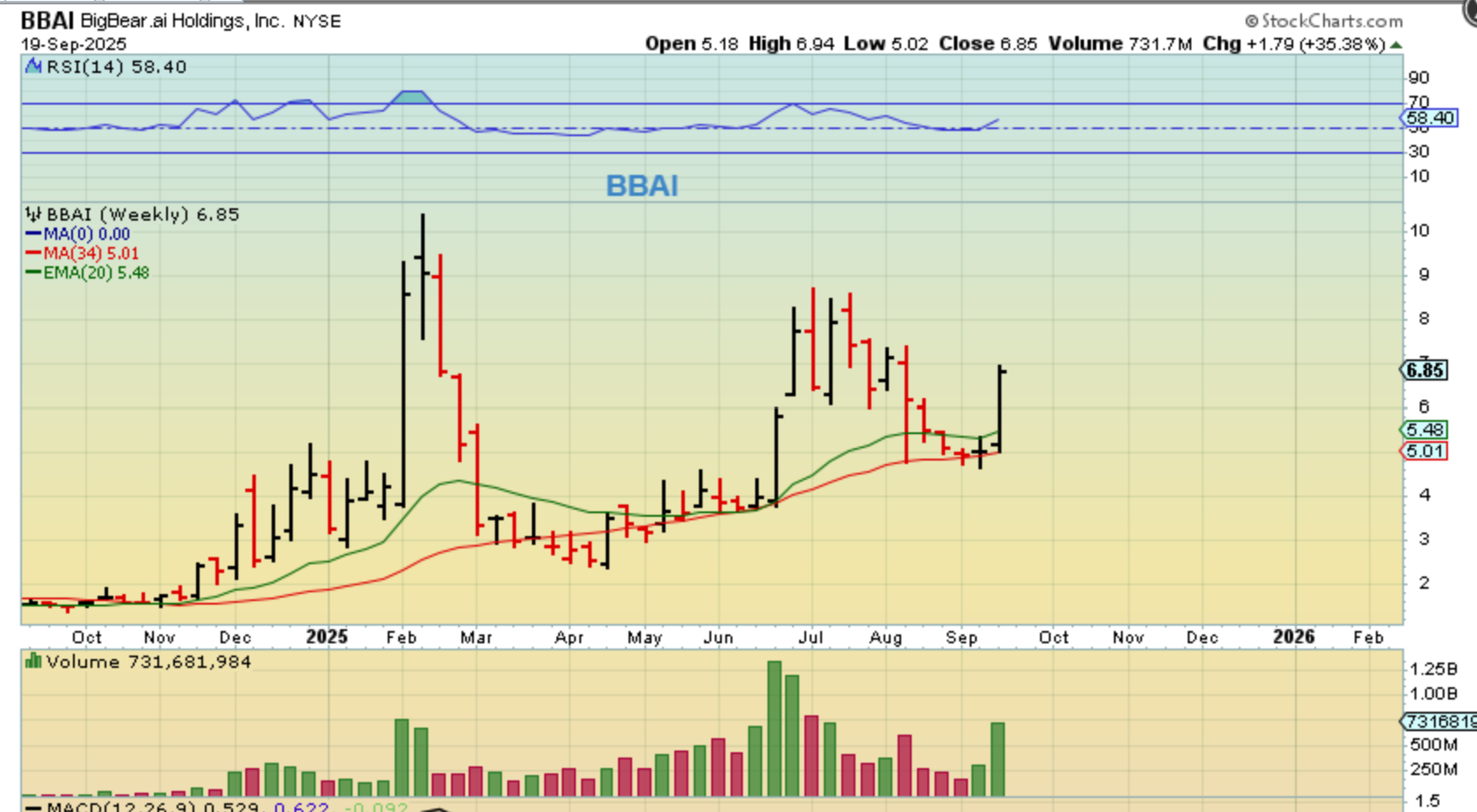Click the Chg +1.79 (+35.38%) value
The image size is (1477, 812).
[x=1294, y=44]
